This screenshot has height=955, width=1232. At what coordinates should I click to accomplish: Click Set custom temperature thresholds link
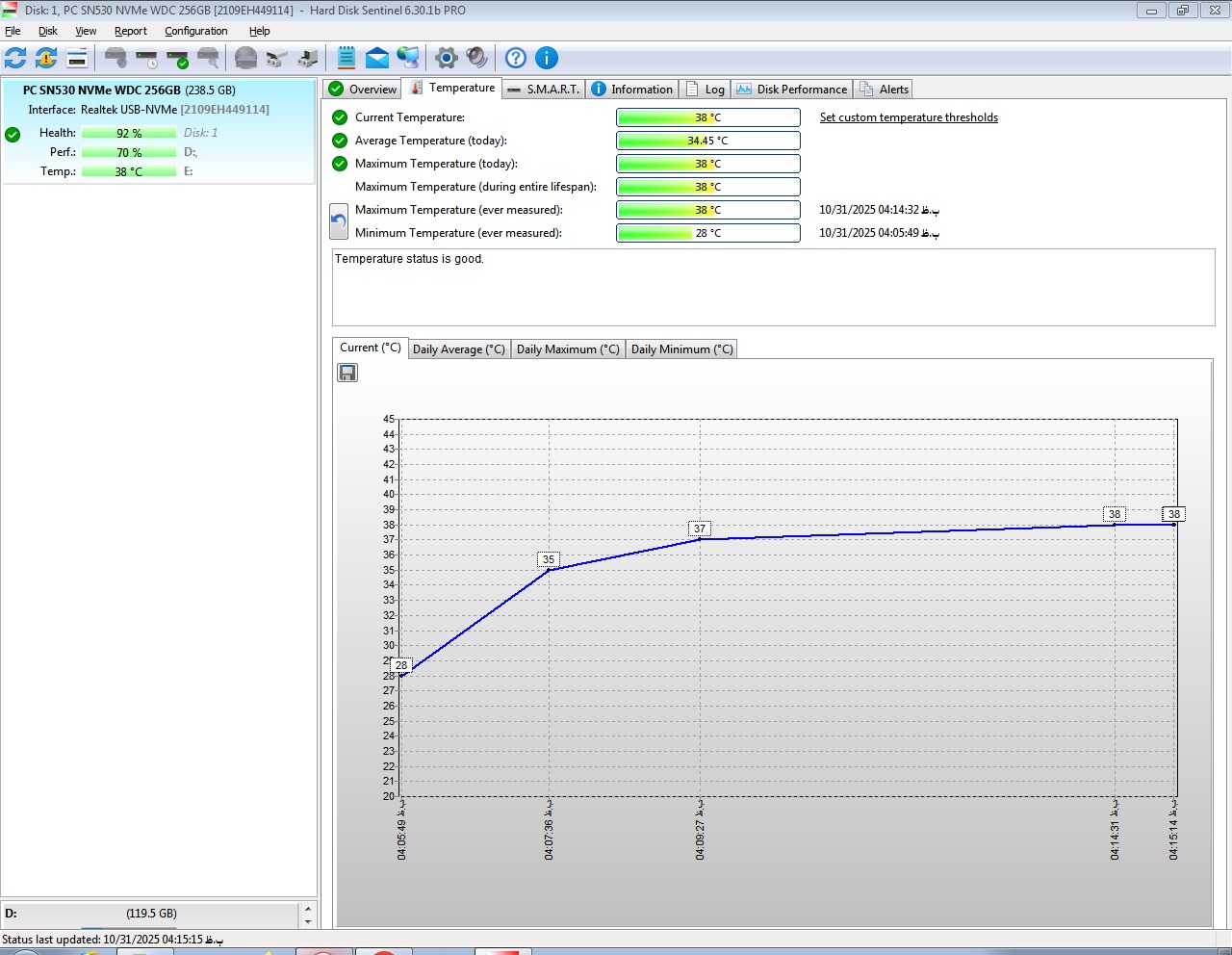tap(908, 117)
